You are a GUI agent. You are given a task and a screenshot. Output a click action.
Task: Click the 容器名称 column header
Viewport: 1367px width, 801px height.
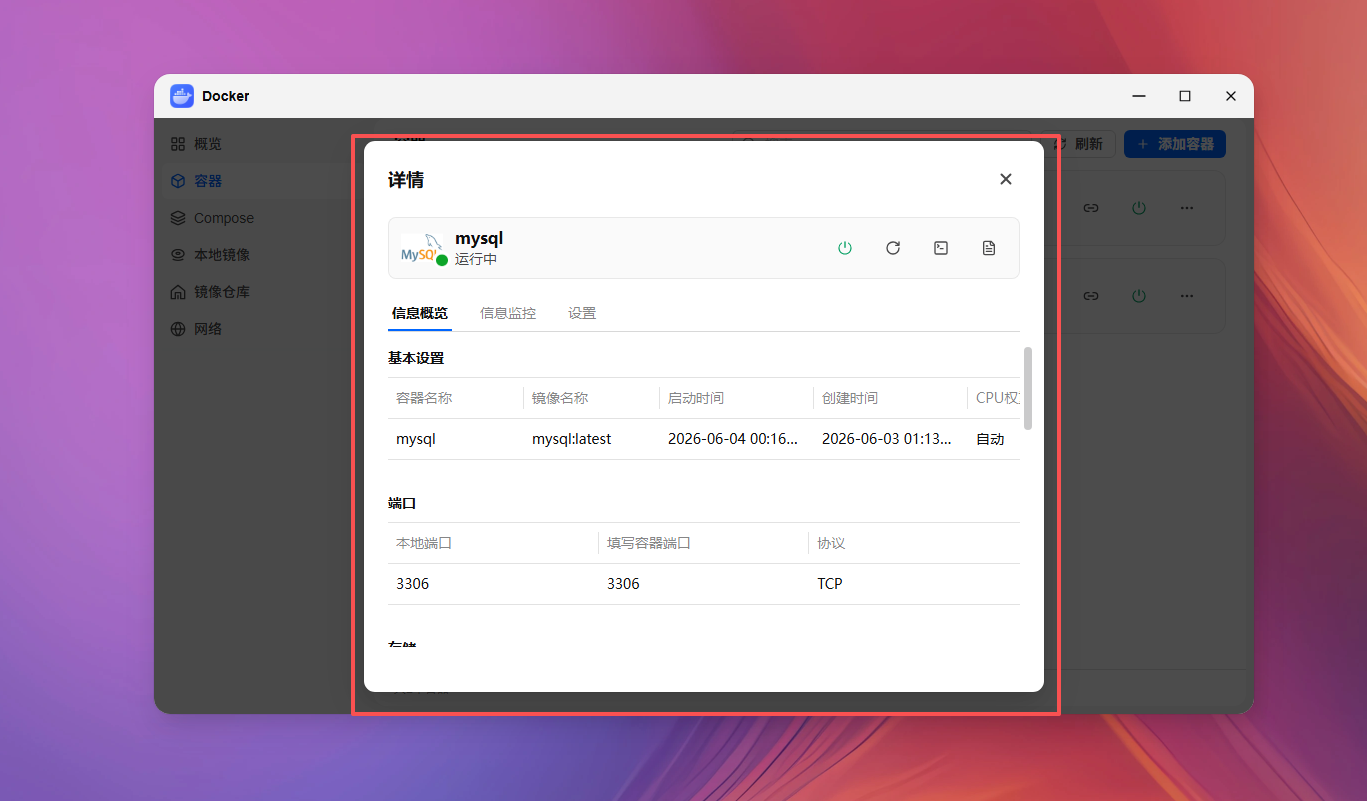pyautogui.click(x=424, y=398)
